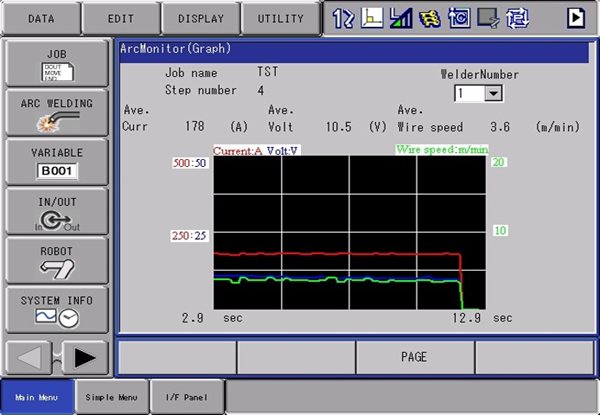Image resolution: width=600 pixels, height=415 pixels.
Task: Click the play arrow icon at top right
Action: (576, 17)
